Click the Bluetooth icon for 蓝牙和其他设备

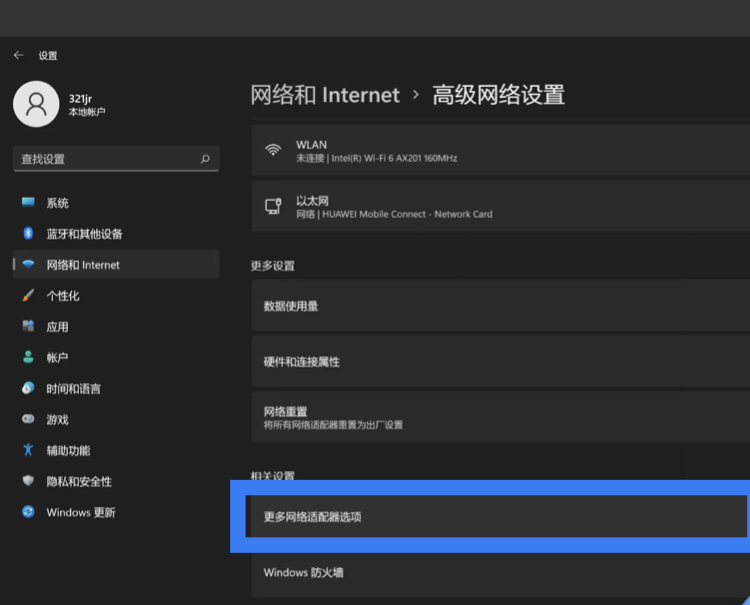click(x=28, y=233)
